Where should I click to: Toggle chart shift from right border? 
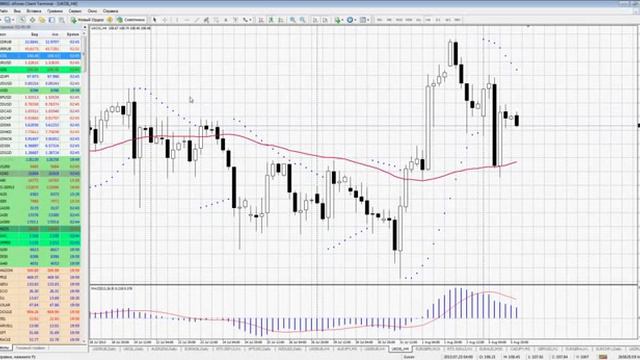(x=325, y=20)
